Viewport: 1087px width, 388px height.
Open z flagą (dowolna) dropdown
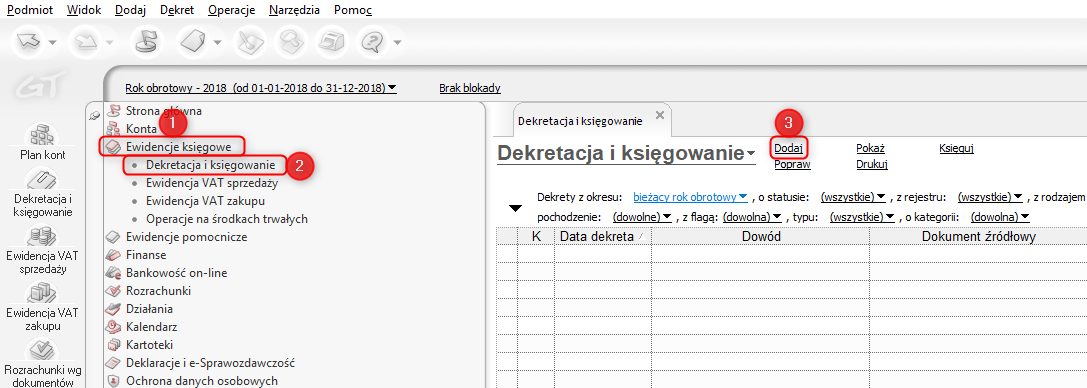coord(752,217)
